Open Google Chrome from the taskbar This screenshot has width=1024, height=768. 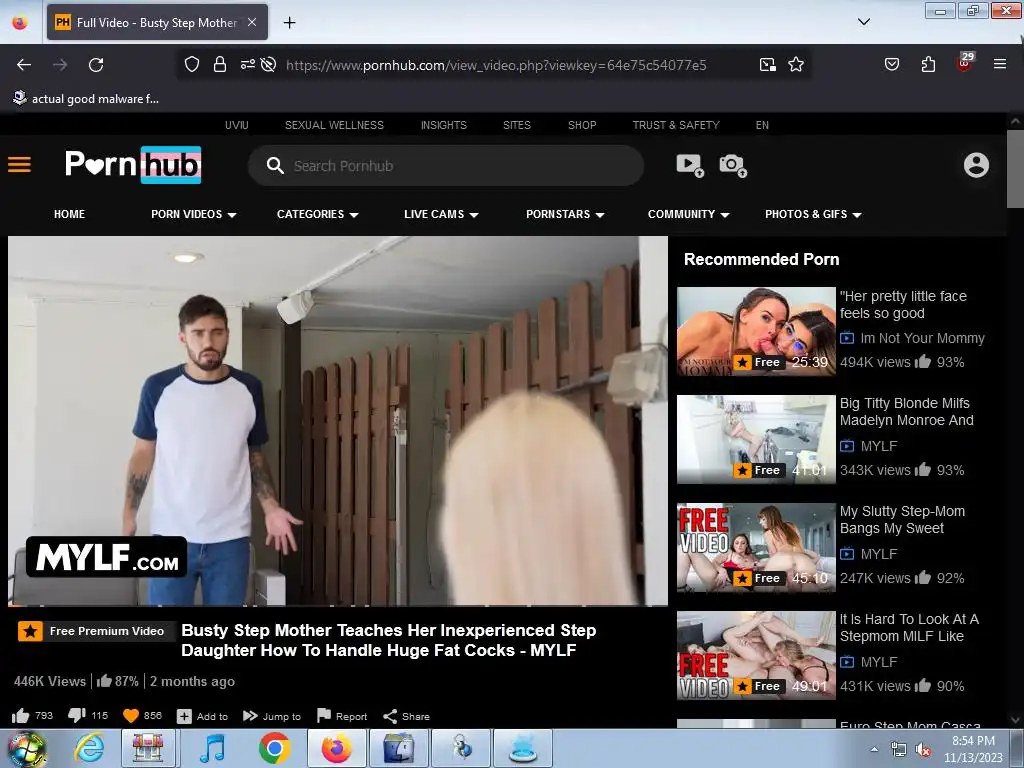pos(274,748)
